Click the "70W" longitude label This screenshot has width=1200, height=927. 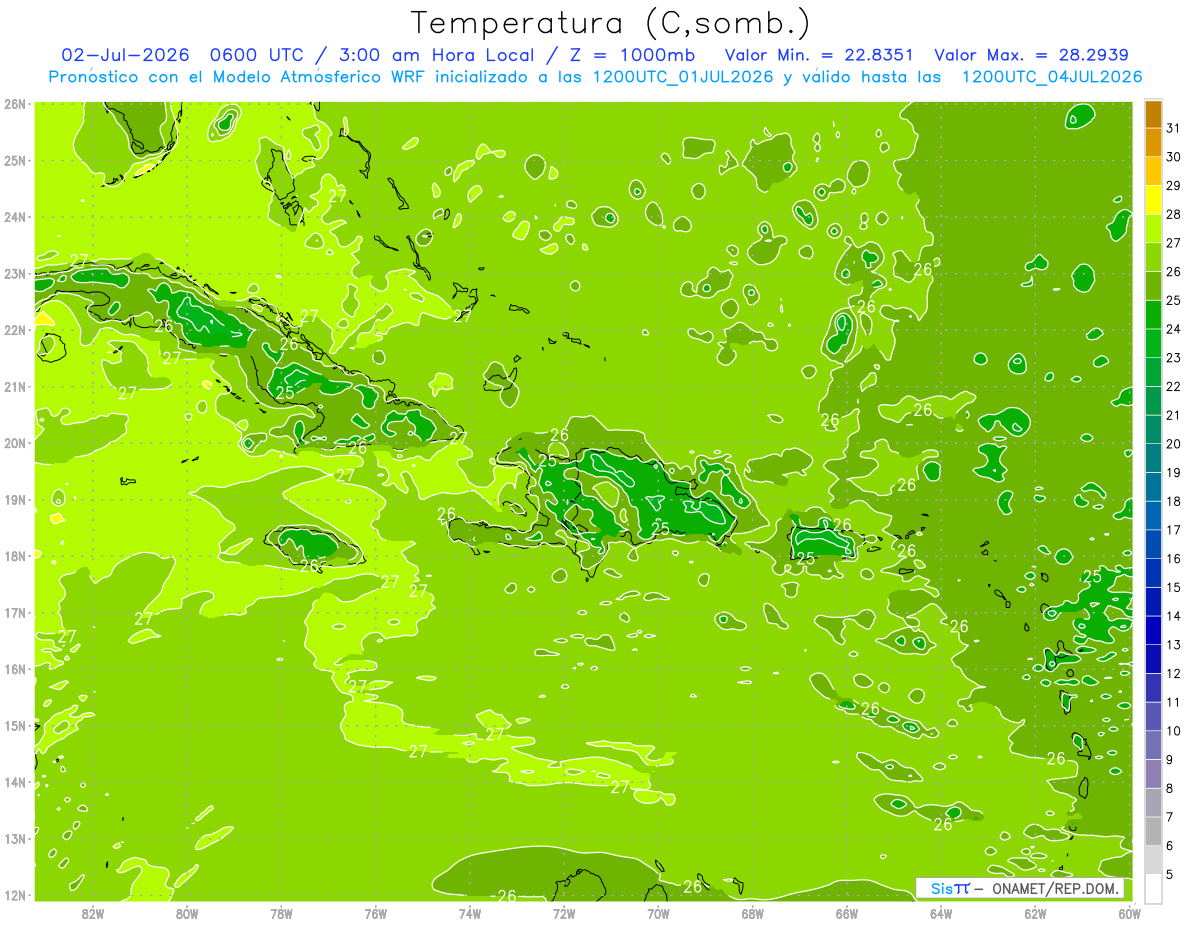[658, 913]
